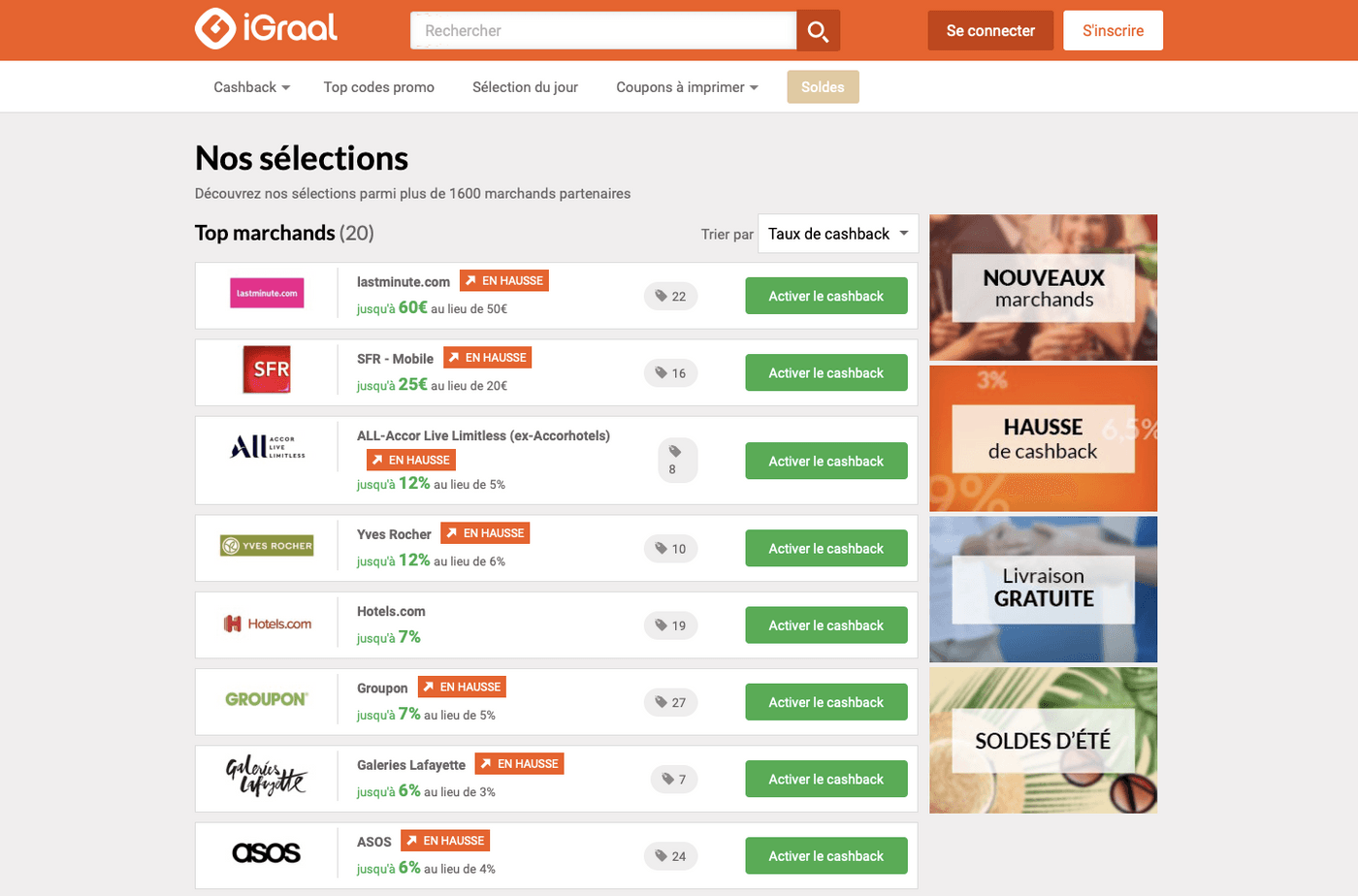This screenshot has width=1358, height=896.
Task: Open the 27 promo codes tag for Groupon
Action: [670, 702]
